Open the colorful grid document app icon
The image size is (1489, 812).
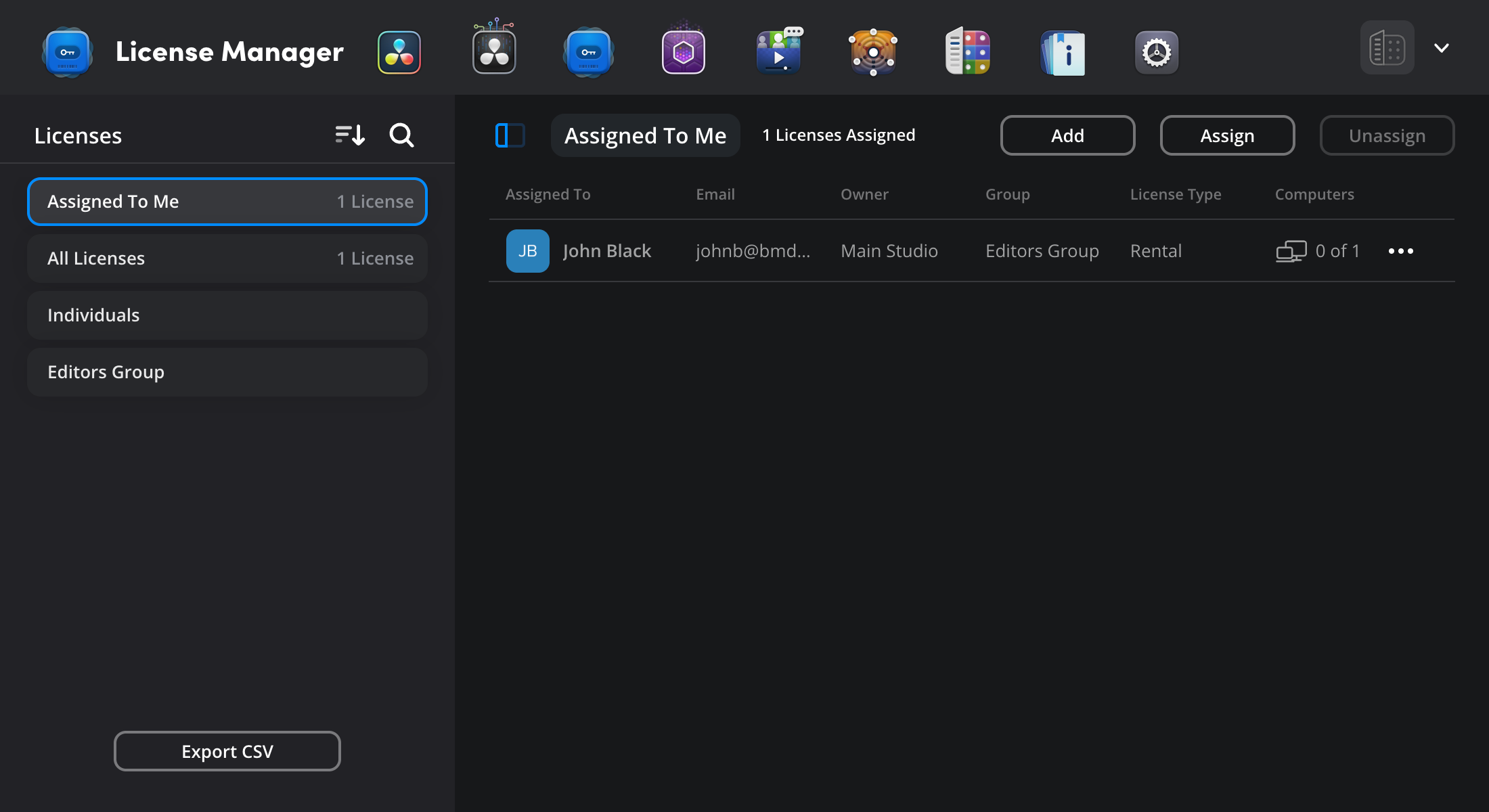[968, 51]
